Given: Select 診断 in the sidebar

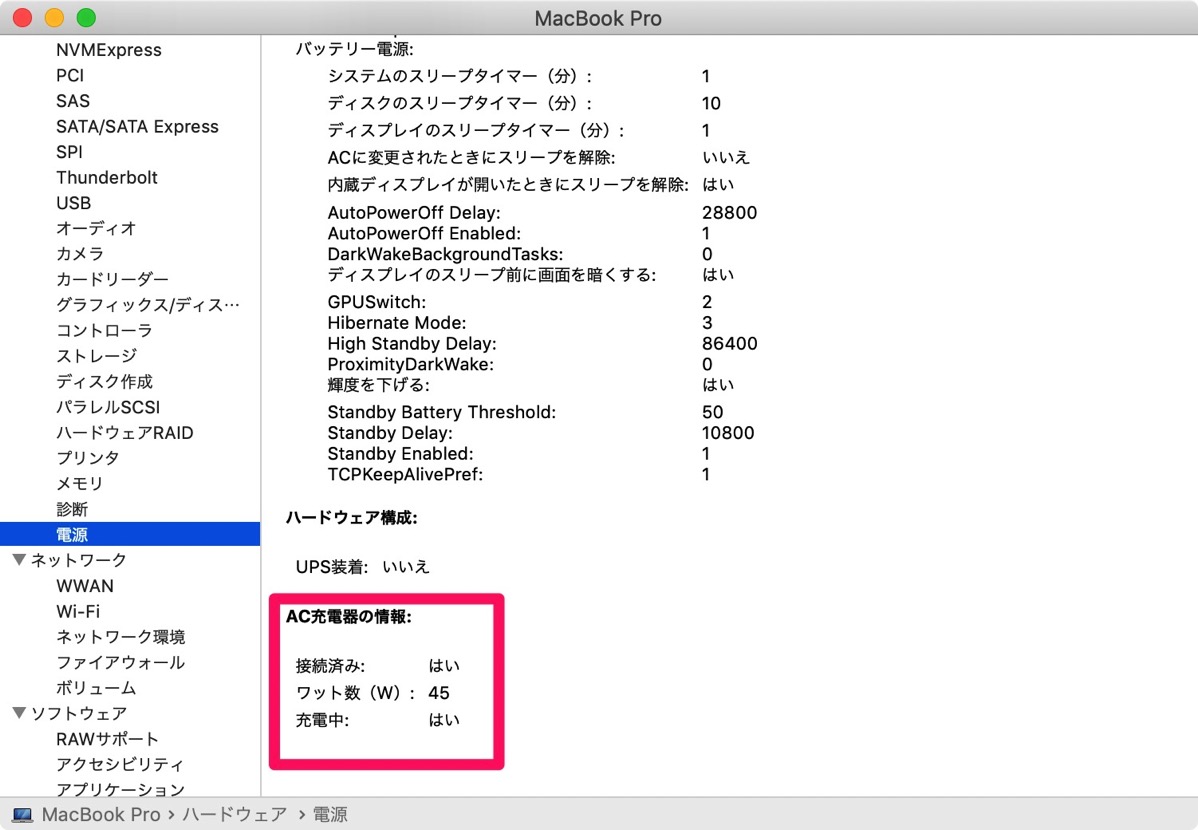Looking at the screenshot, I should pyautogui.click(x=72, y=509).
